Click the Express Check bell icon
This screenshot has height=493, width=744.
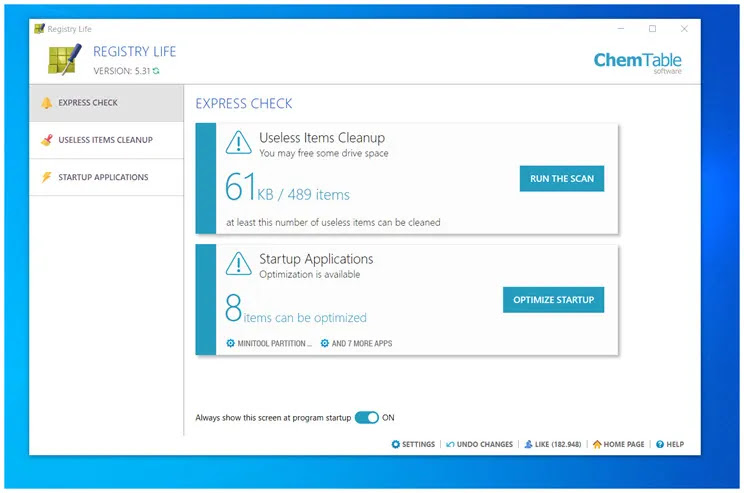point(46,102)
